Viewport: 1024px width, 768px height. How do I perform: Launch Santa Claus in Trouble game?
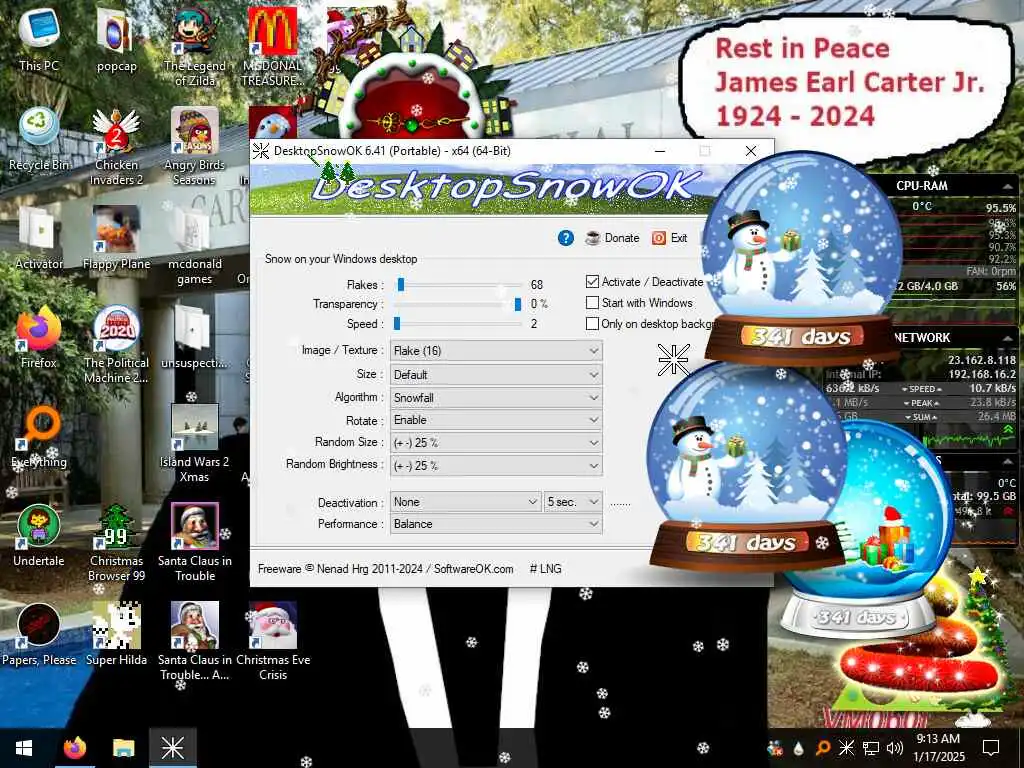point(195,543)
